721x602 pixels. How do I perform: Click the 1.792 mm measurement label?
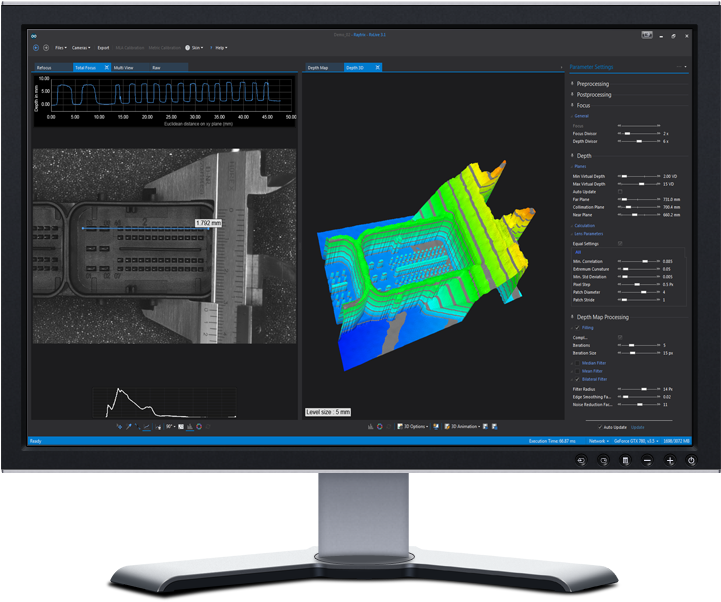(208, 222)
